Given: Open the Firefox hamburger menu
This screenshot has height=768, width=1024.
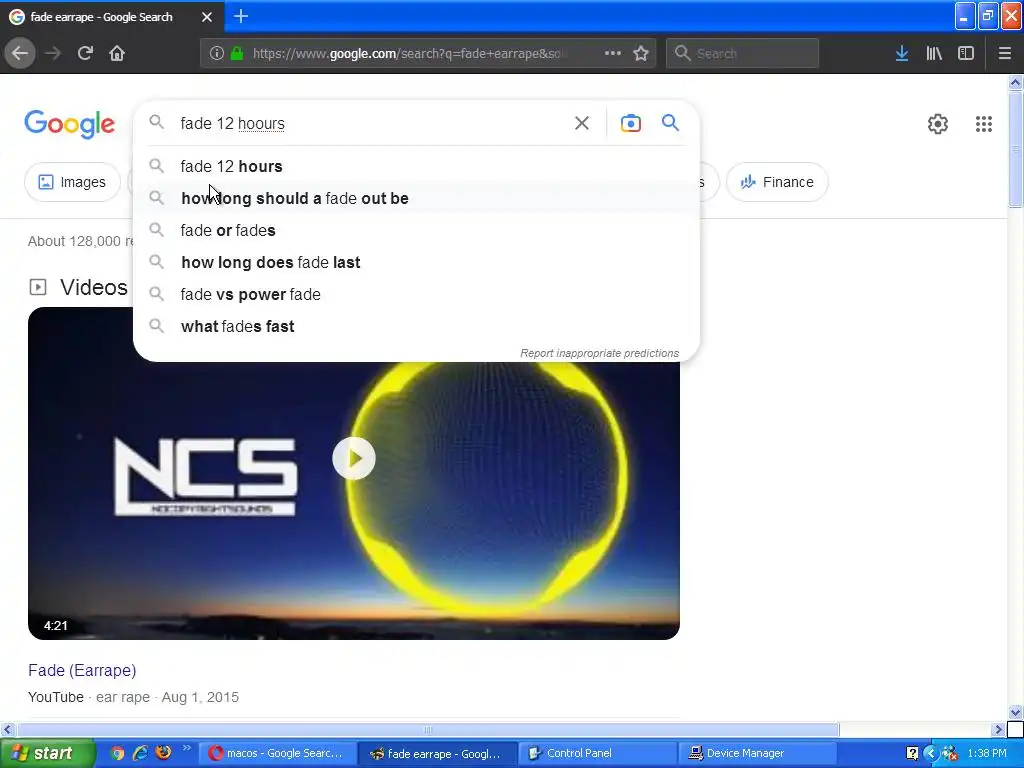Looking at the screenshot, I should click(1004, 54).
